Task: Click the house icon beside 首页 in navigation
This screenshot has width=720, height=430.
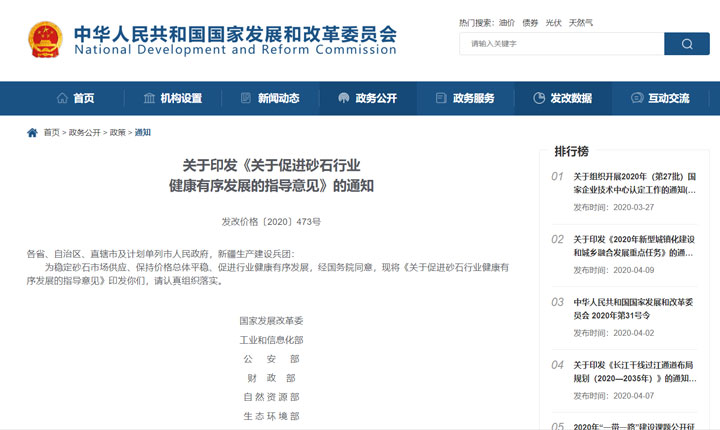Action: 60,98
